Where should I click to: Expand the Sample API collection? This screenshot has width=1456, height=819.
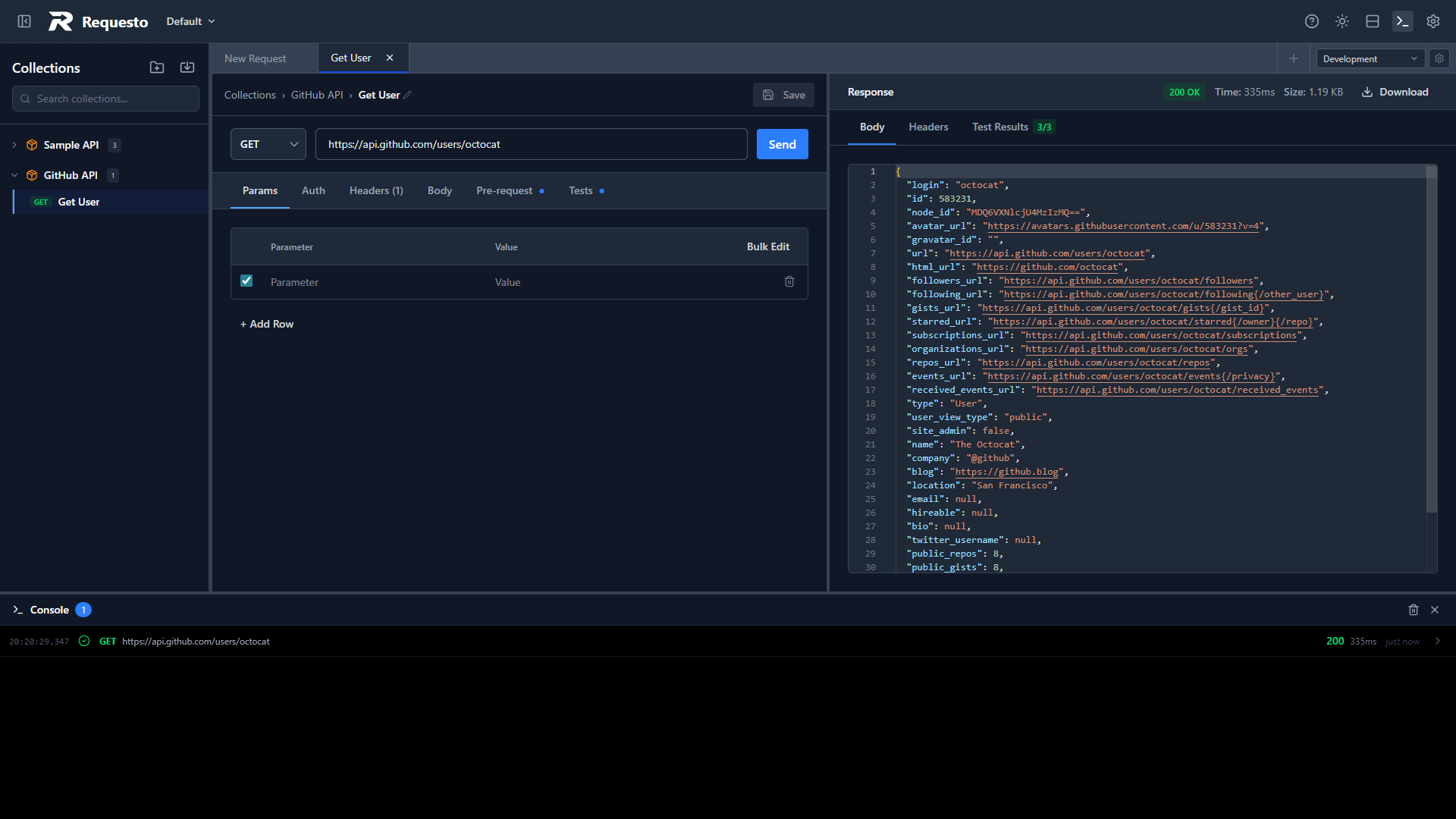[x=14, y=145]
